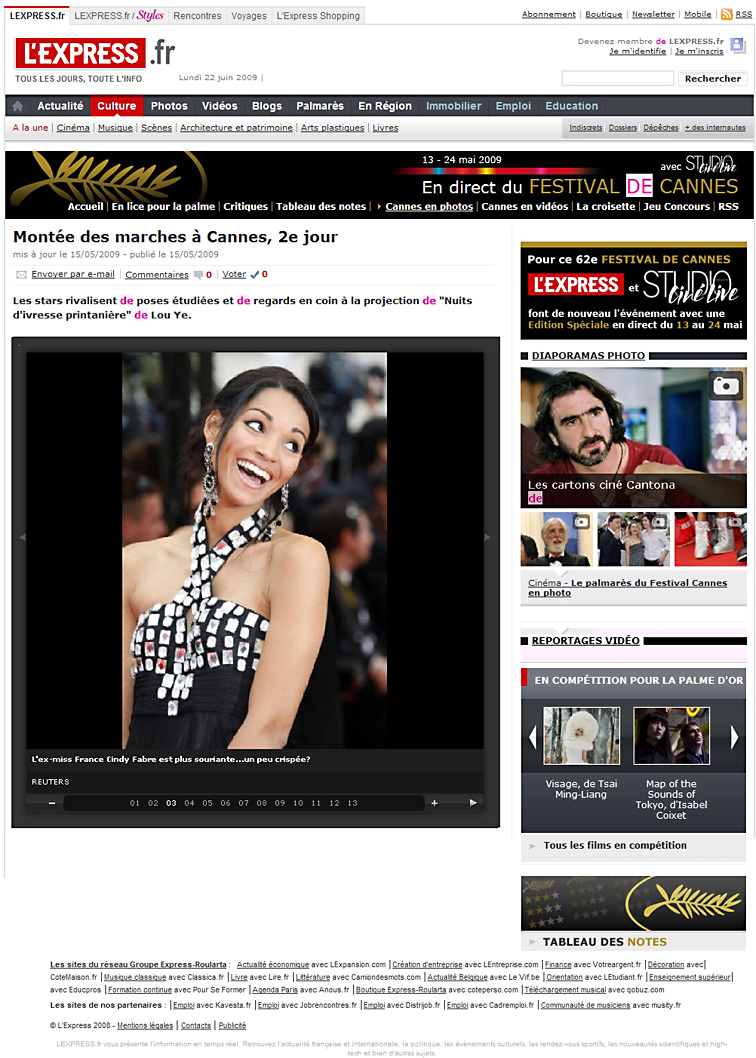Click the envelope icon to e-mail article
756x1058 pixels.
[x=21, y=275]
